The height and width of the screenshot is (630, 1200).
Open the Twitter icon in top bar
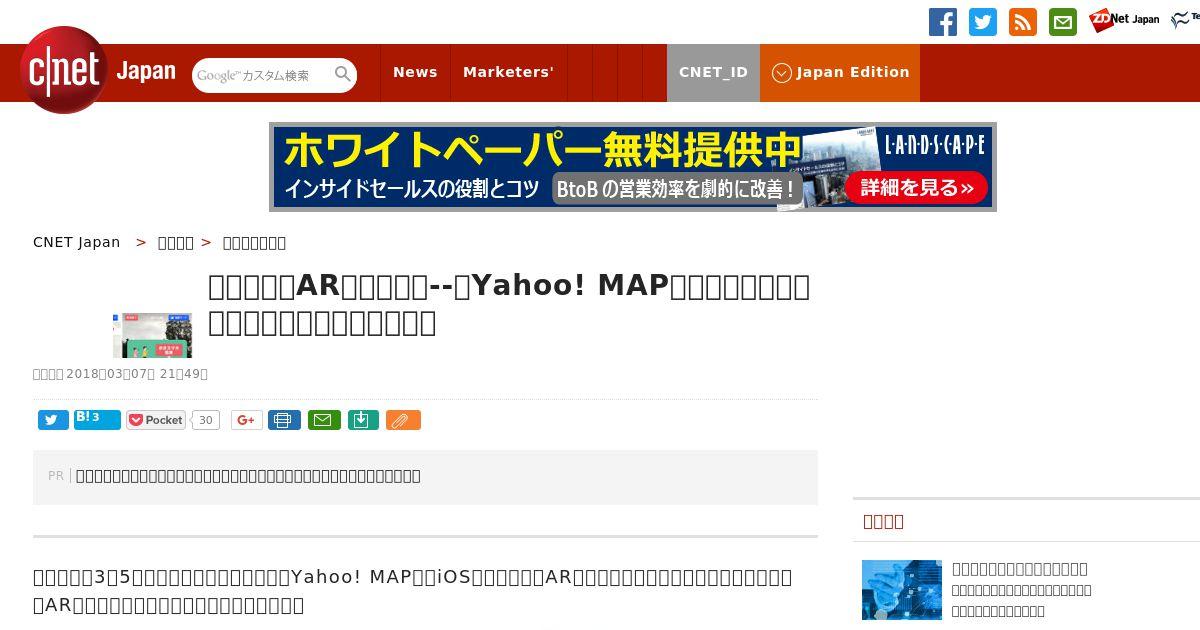(983, 22)
